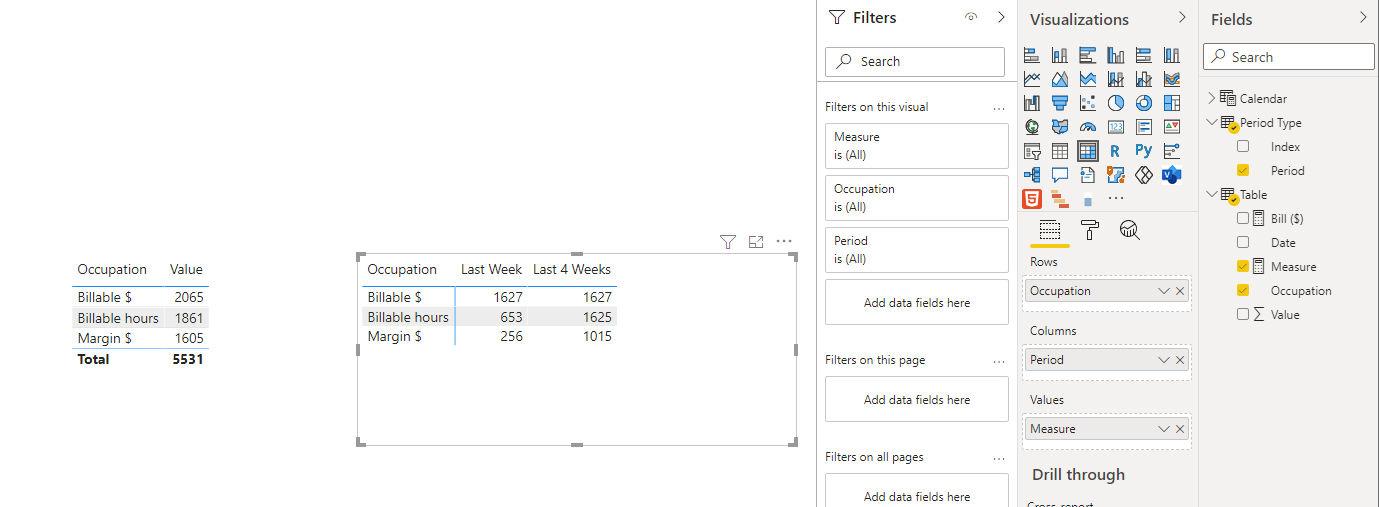Collapse the Filters pane with its chevron
Image resolution: width=1379 pixels, height=507 pixels.
[1001, 18]
